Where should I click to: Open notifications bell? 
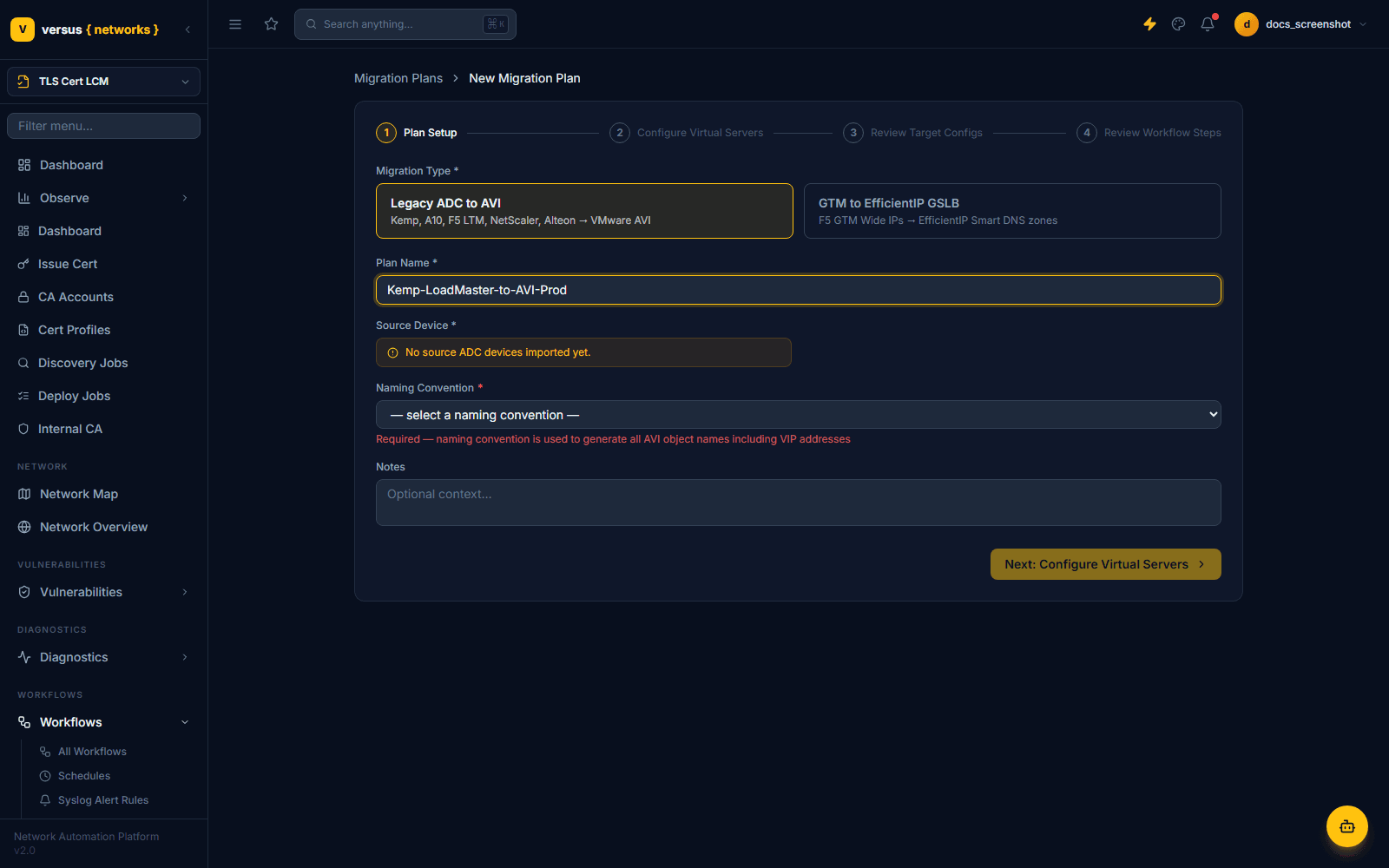pos(1208,24)
